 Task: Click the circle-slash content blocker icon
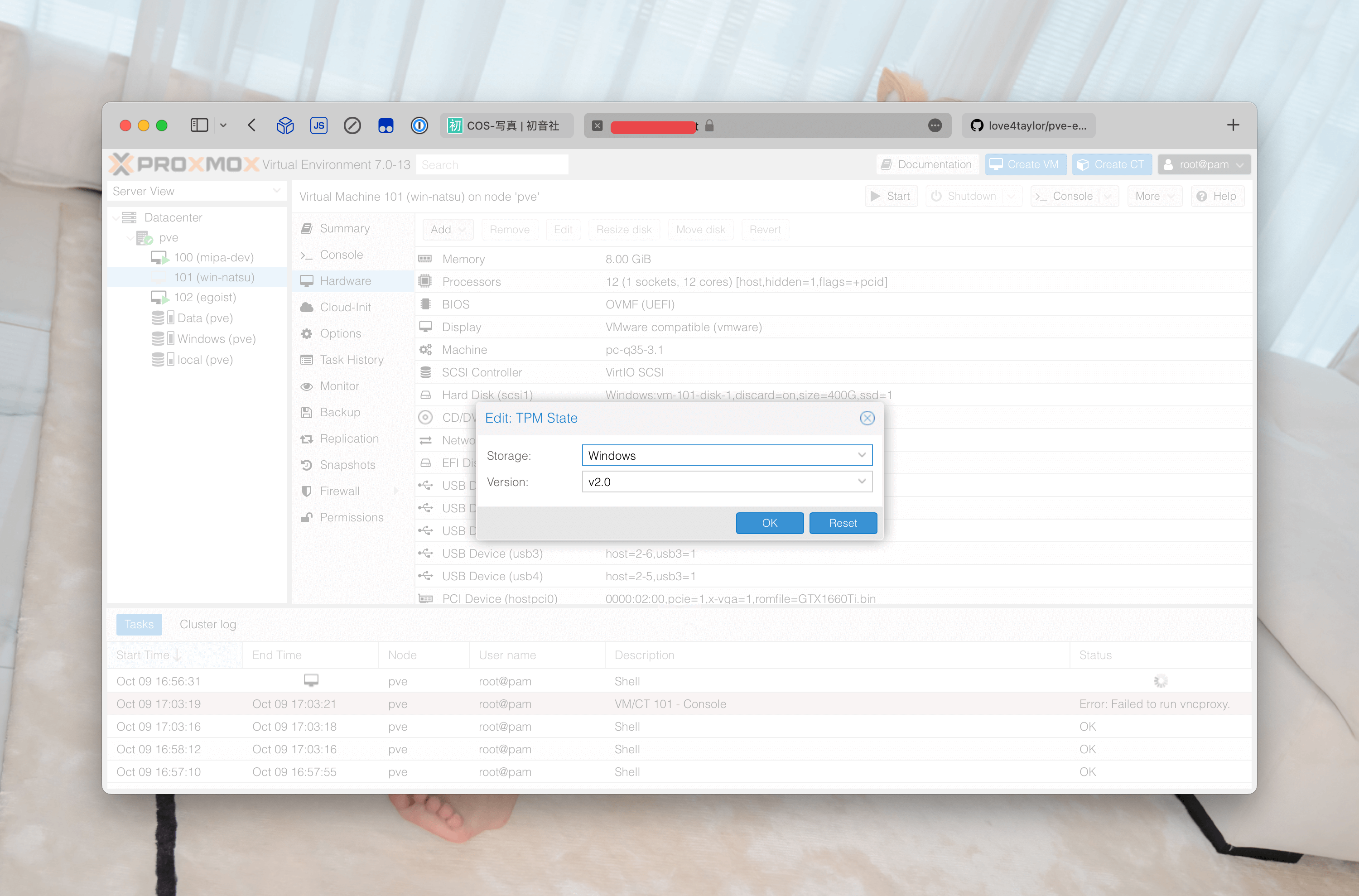pyautogui.click(x=352, y=125)
